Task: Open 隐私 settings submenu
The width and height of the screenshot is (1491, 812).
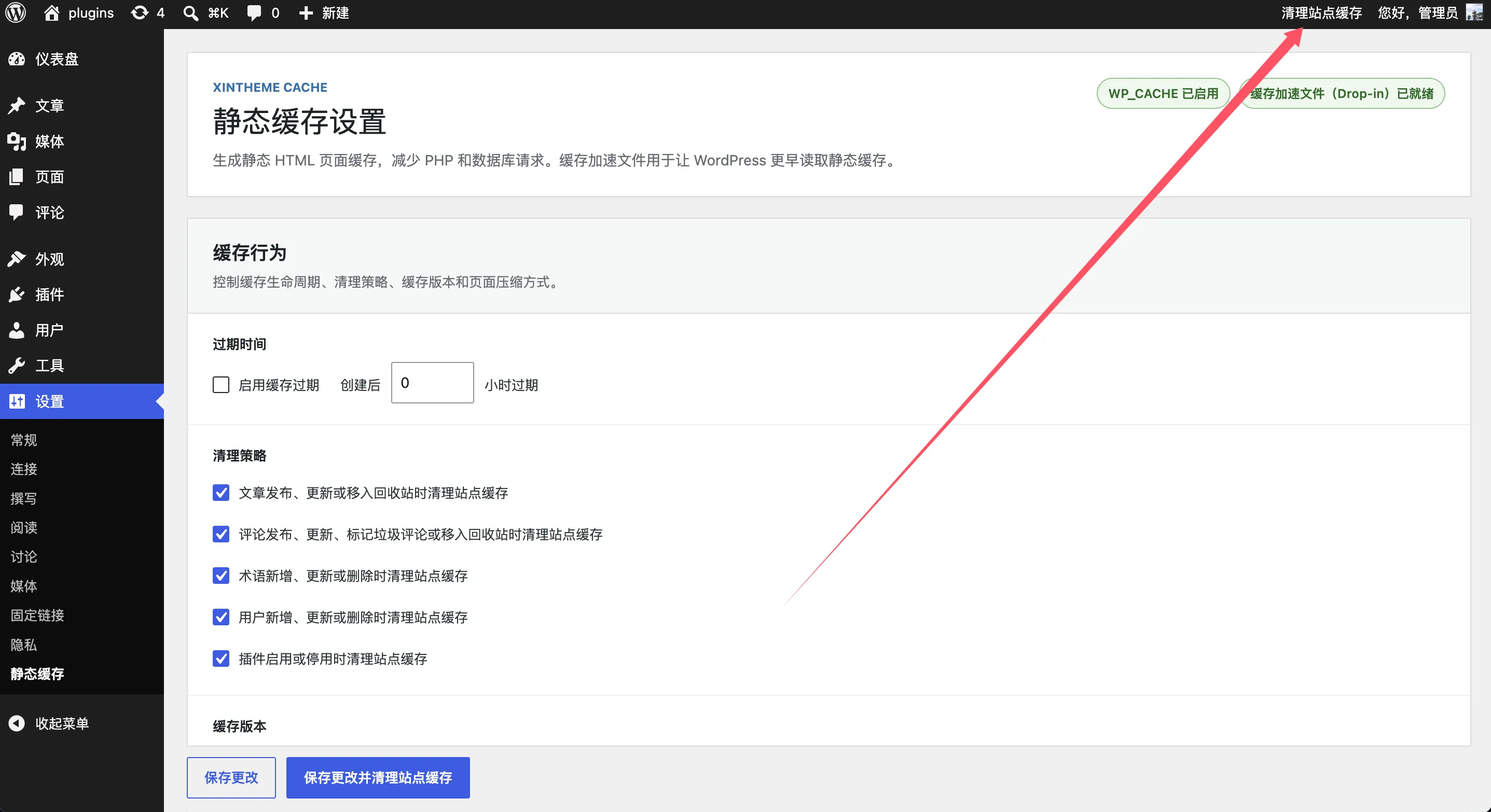Action: pos(24,645)
